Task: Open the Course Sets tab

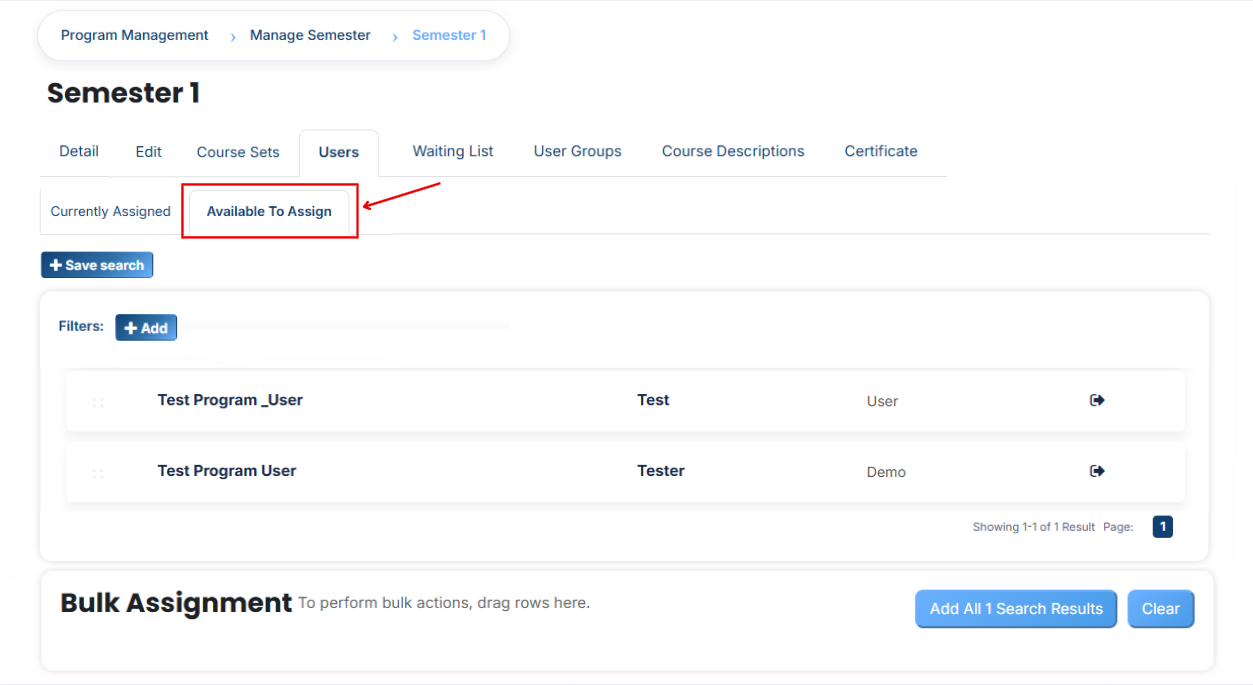Action: [x=238, y=152]
